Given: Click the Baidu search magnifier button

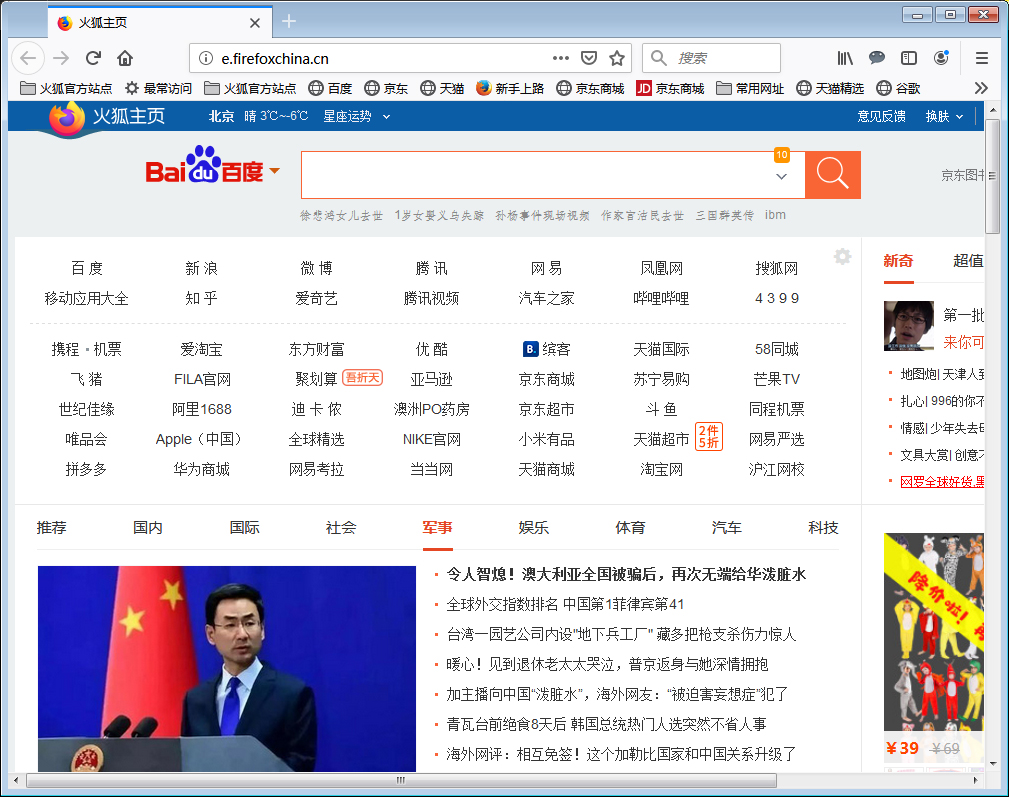Looking at the screenshot, I should click(832, 174).
